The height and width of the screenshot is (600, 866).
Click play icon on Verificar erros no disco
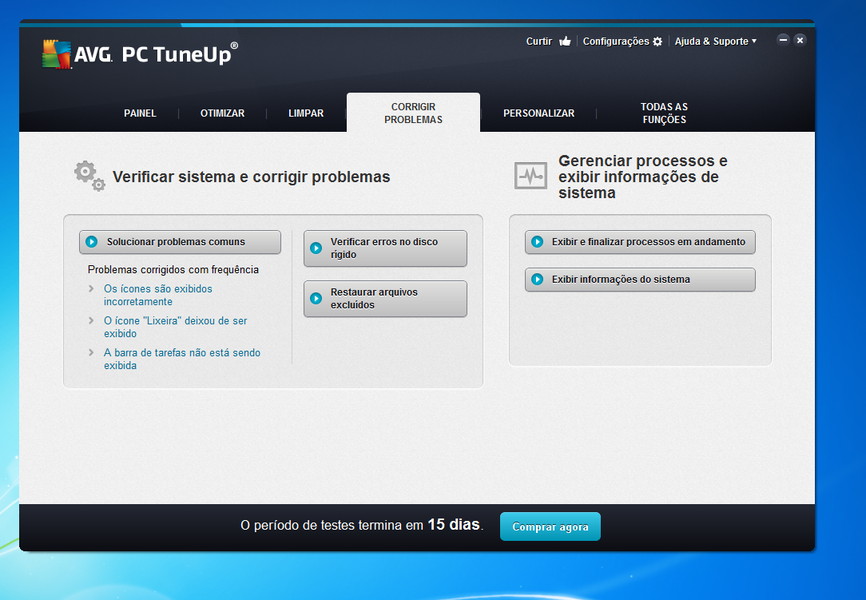tap(316, 248)
